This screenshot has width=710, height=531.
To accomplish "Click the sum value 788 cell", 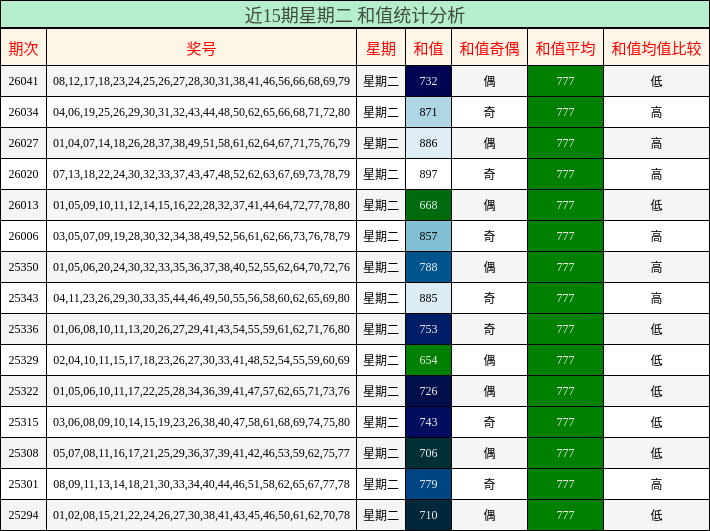I will [x=428, y=267].
